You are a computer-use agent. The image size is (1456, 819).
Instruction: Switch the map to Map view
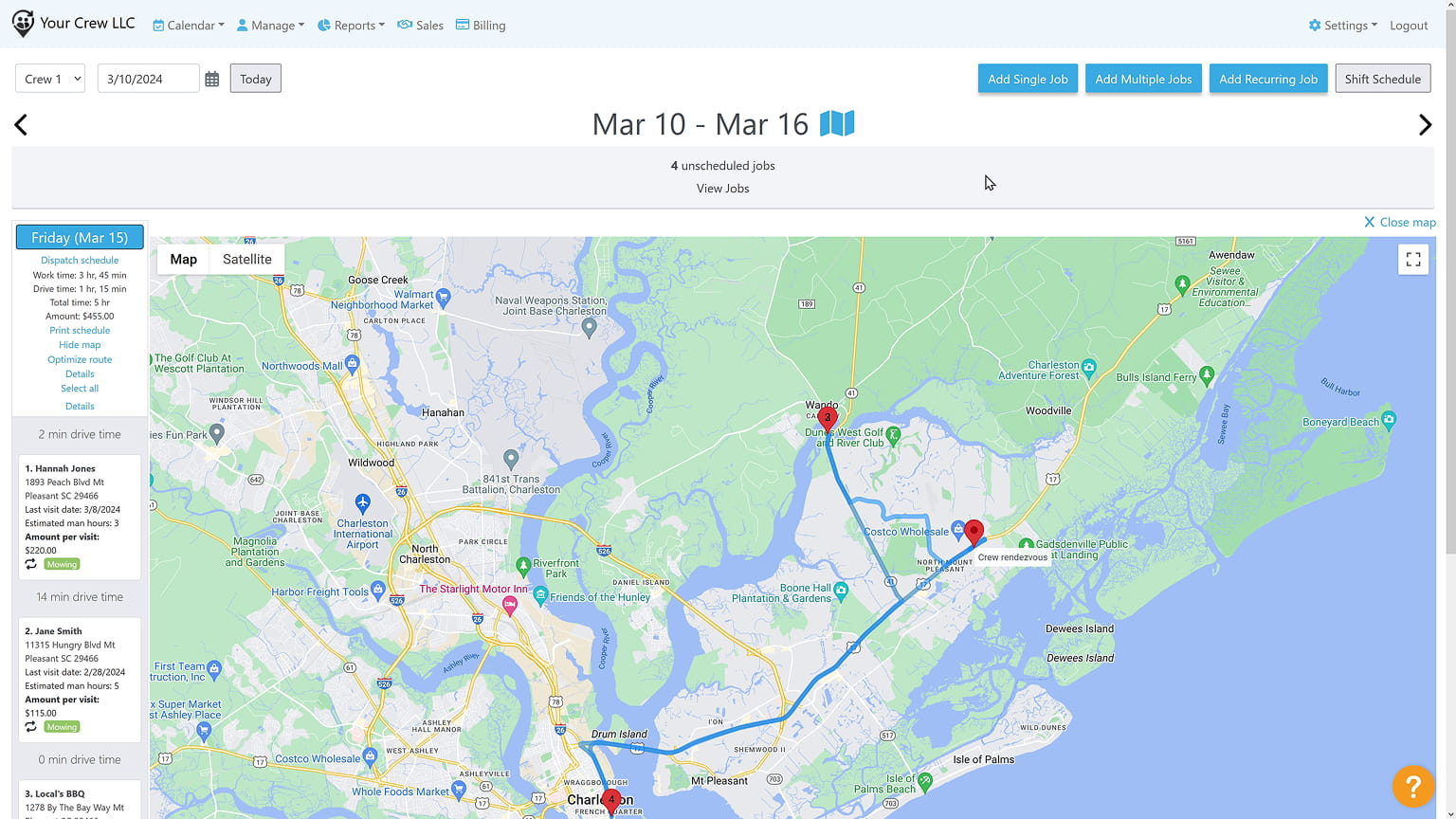(184, 259)
